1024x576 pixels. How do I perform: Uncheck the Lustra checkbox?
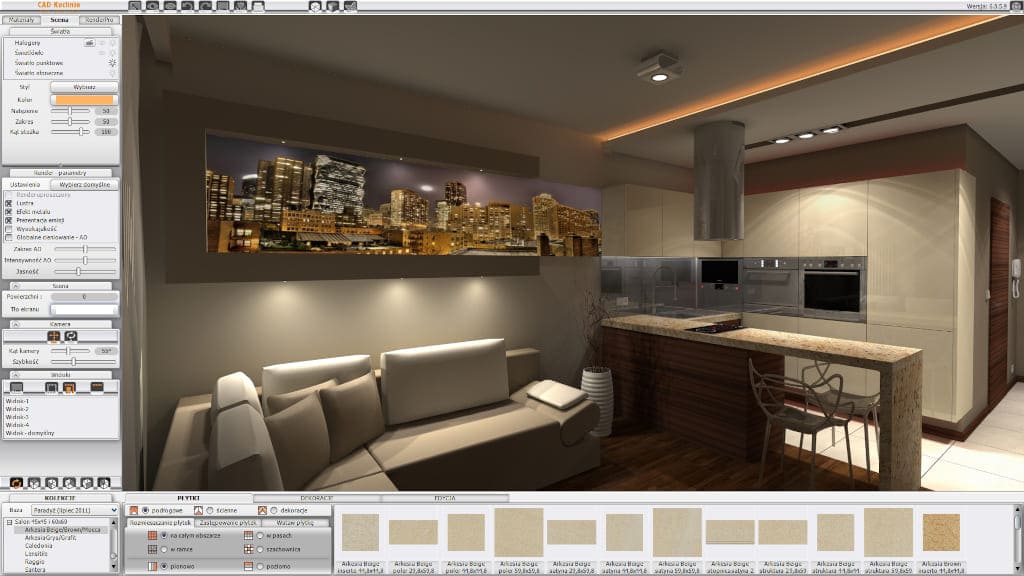[x=9, y=202]
